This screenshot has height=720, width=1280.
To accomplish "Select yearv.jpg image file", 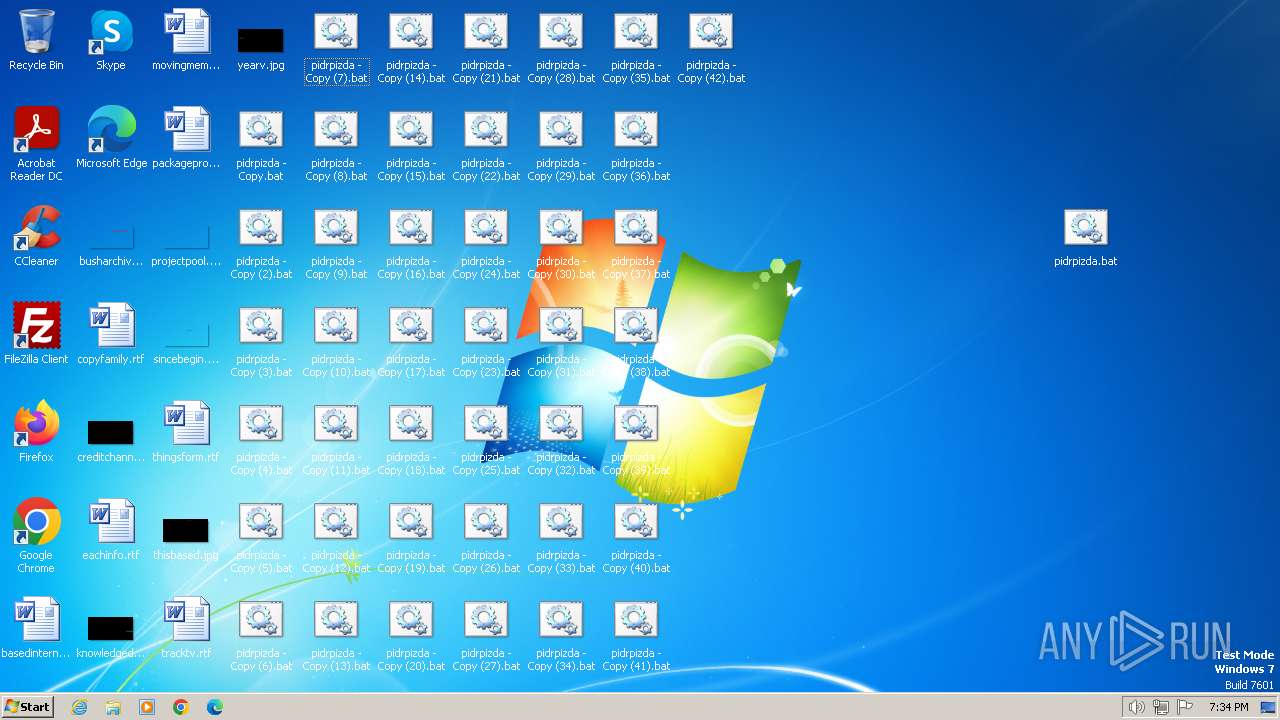I will 261,46.
